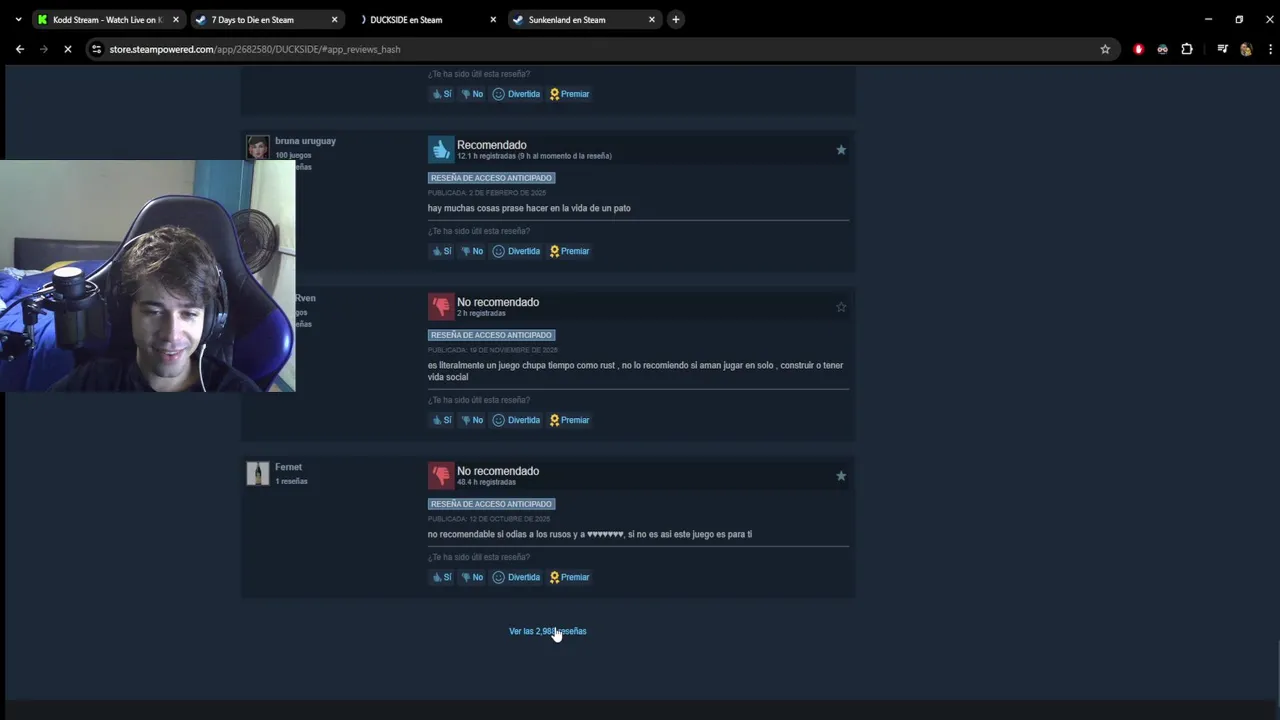
Task: Open the Extensions puzzle menu
Action: click(1187, 49)
